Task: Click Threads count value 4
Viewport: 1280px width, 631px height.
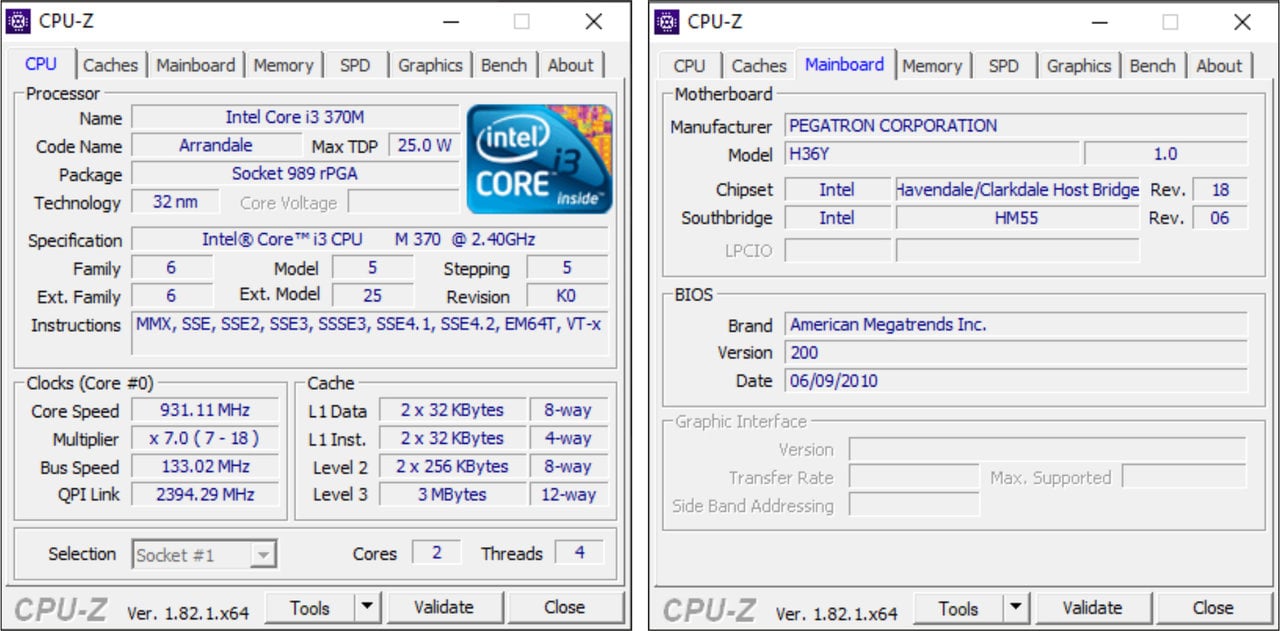Action: [x=579, y=553]
